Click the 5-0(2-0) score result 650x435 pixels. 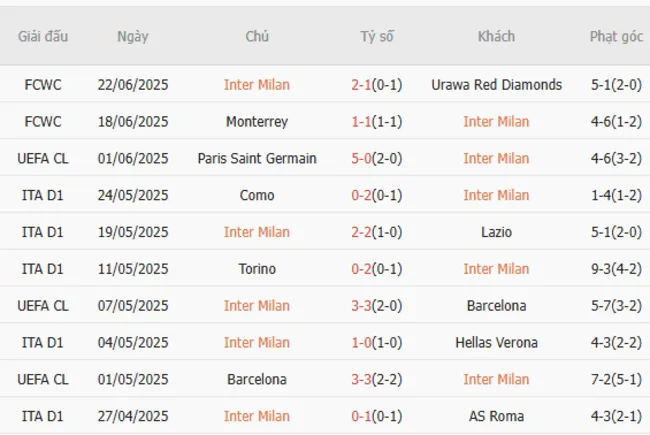pos(377,159)
